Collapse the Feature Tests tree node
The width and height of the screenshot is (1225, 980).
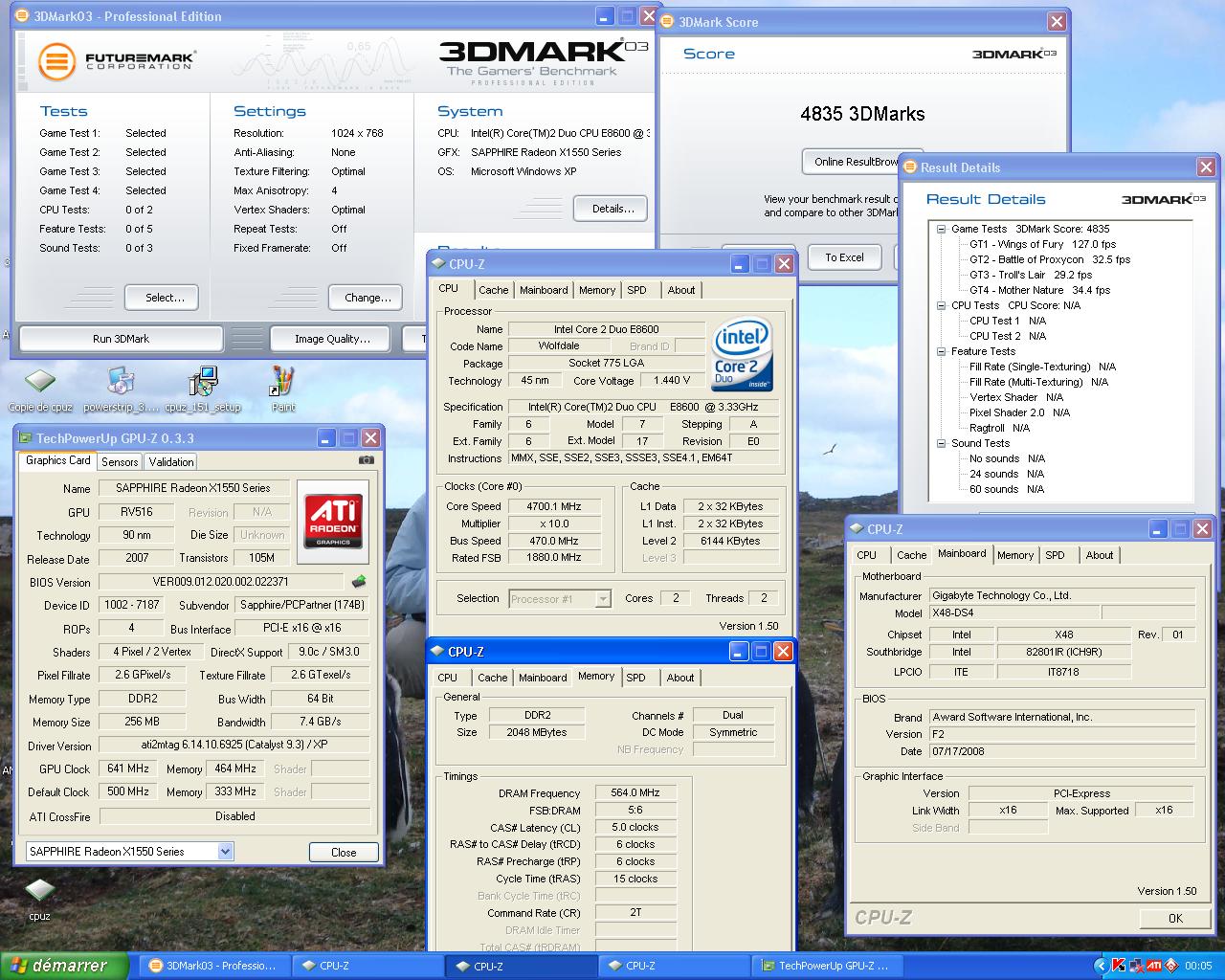(941, 351)
